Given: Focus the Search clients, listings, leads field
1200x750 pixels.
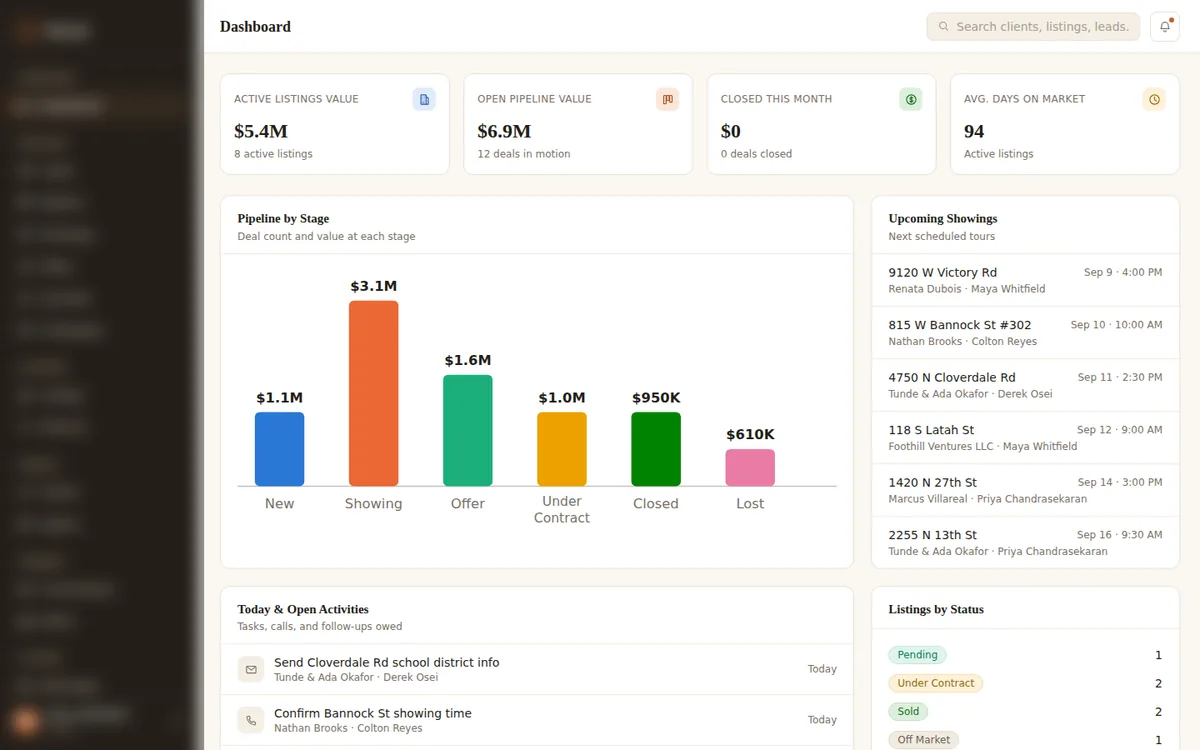Looking at the screenshot, I should (1033, 27).
